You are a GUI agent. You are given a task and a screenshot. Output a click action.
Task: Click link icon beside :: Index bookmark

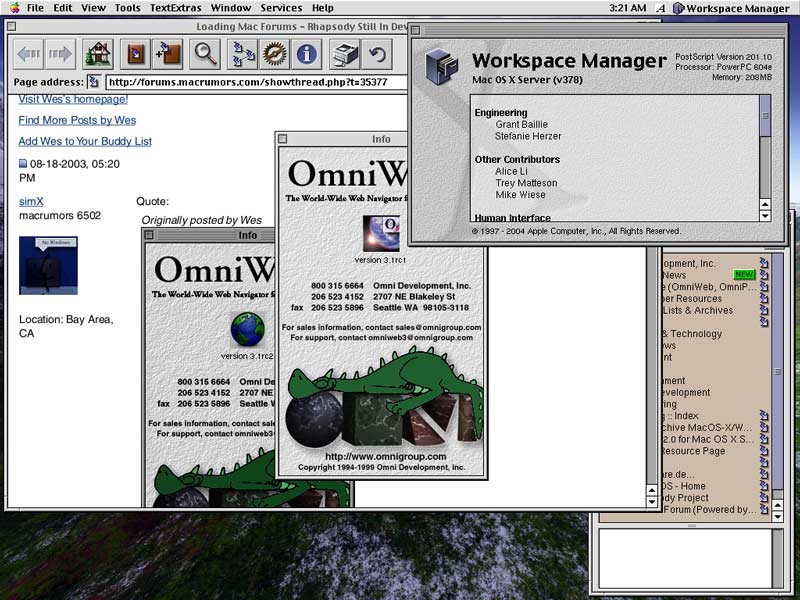click(763, 415)
